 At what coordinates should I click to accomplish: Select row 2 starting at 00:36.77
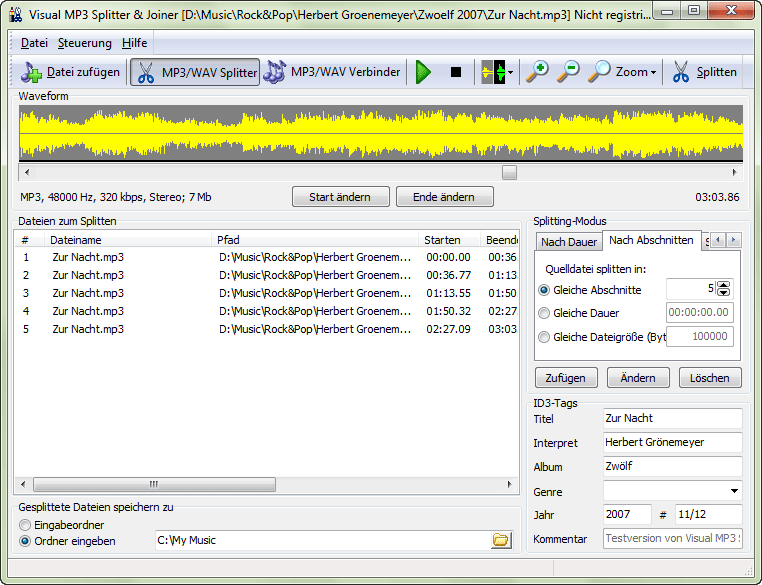click(x=267, y=275)
